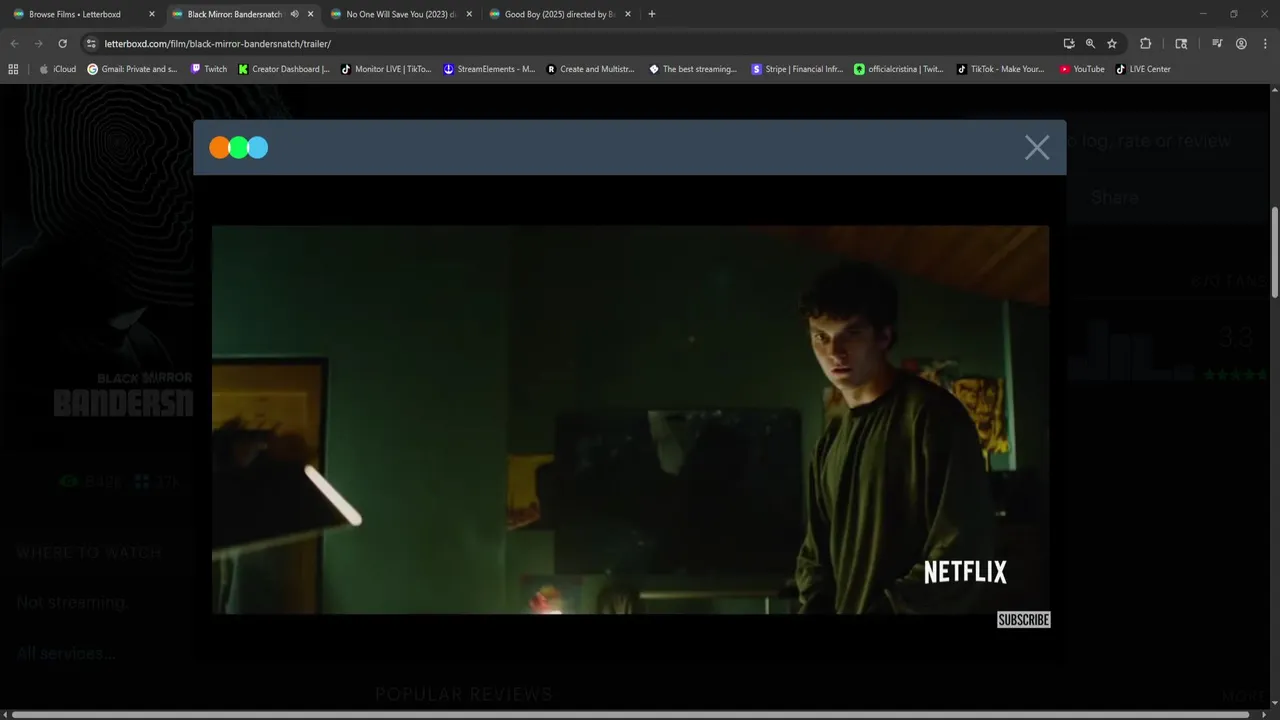Open the Chrome profile avatar
Image resolution: width=1280 pixels, height=720 pixels.
coord(1241,44)
